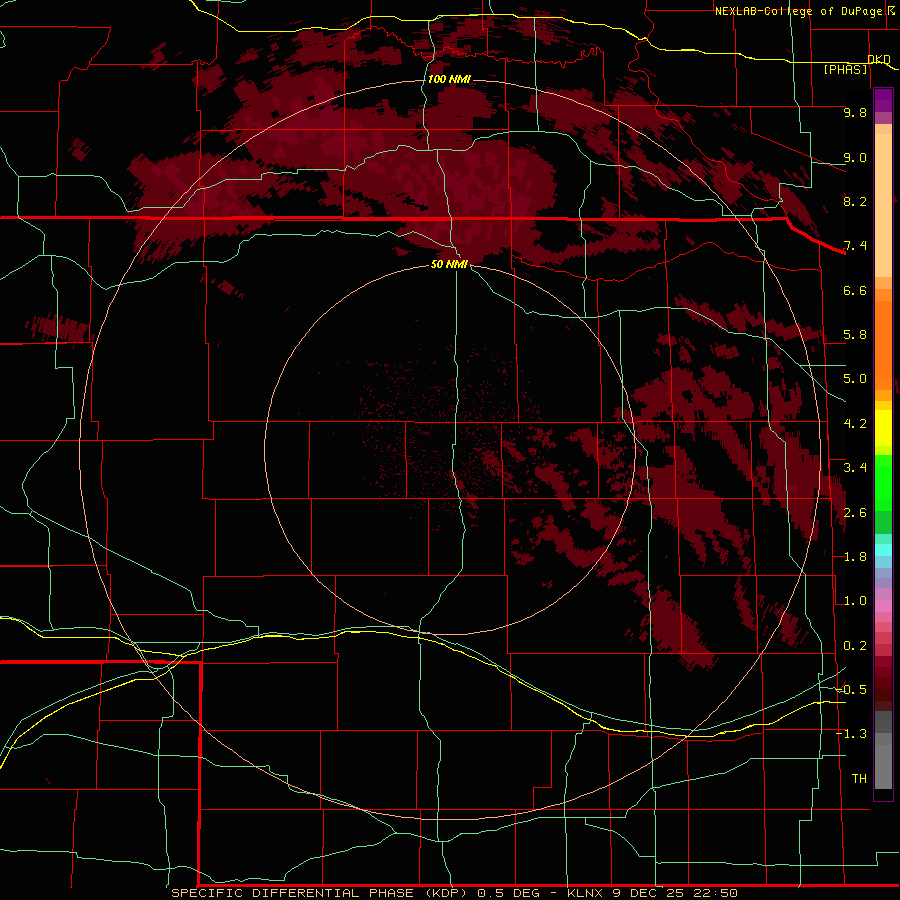
Task: Click the cyan color bar segment
Action: tap(883, 550)
